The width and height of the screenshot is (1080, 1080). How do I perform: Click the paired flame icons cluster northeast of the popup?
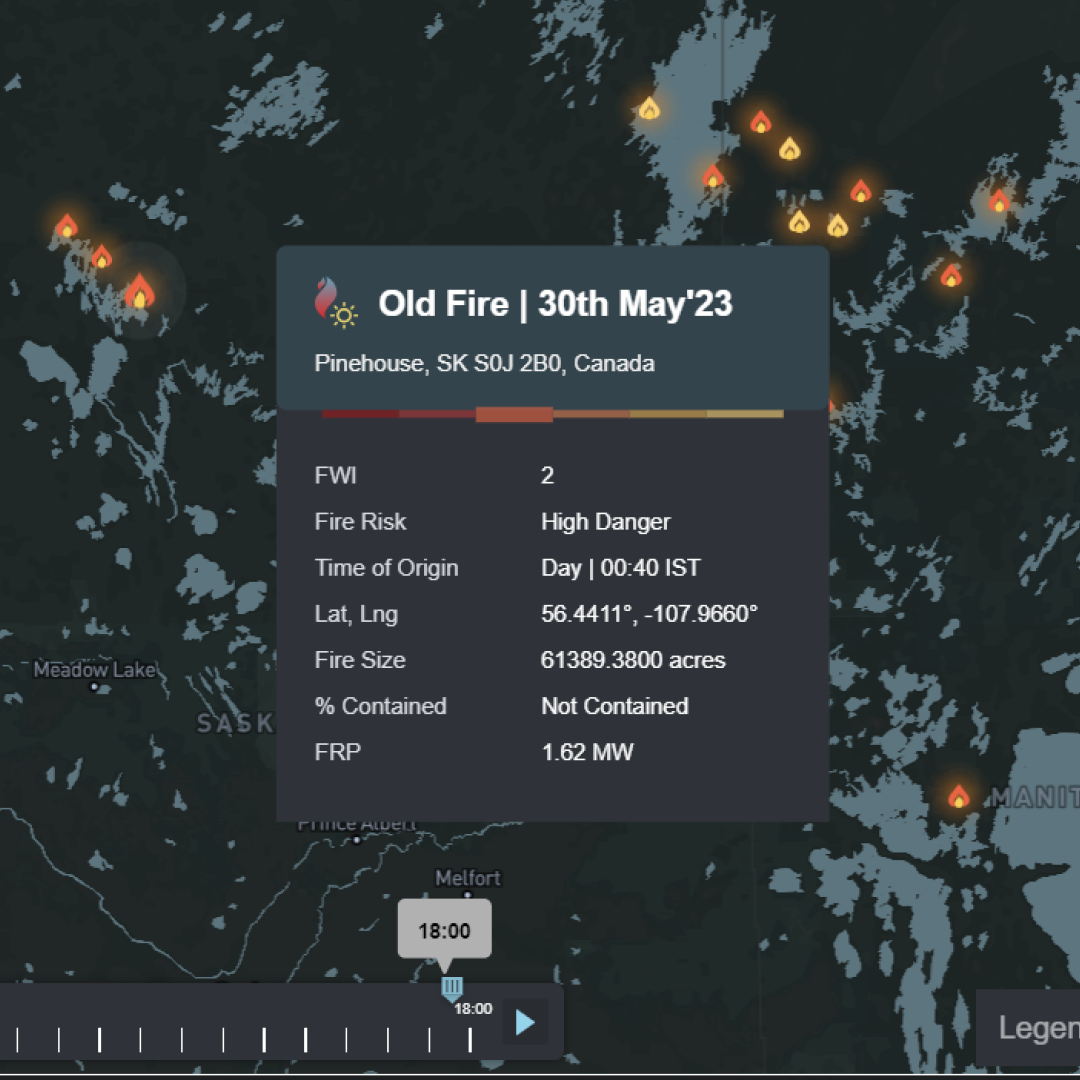[816, 224]
